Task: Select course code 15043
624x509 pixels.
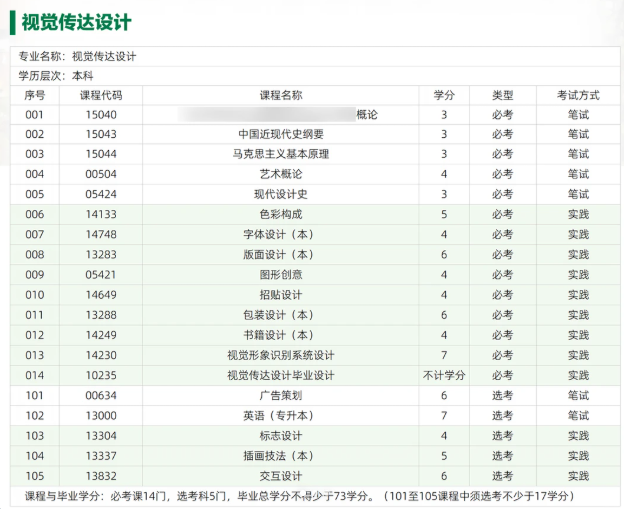Action: click(x=101, y=134)
